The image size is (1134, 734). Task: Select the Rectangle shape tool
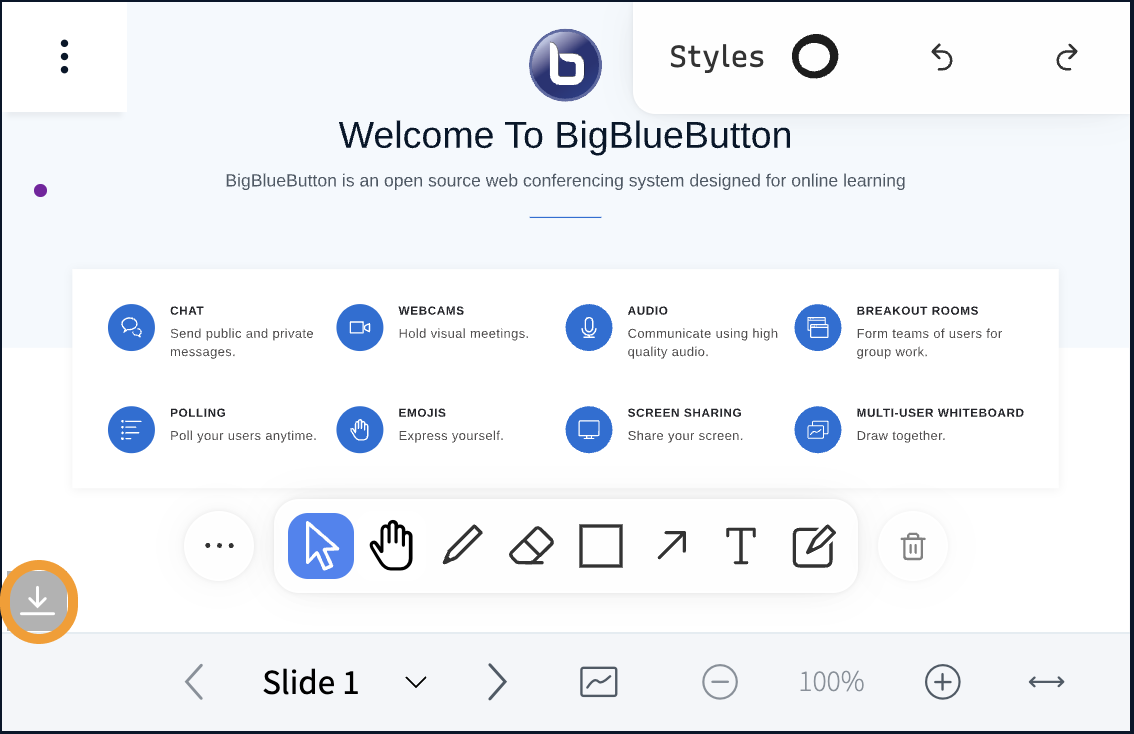[601, 546]
